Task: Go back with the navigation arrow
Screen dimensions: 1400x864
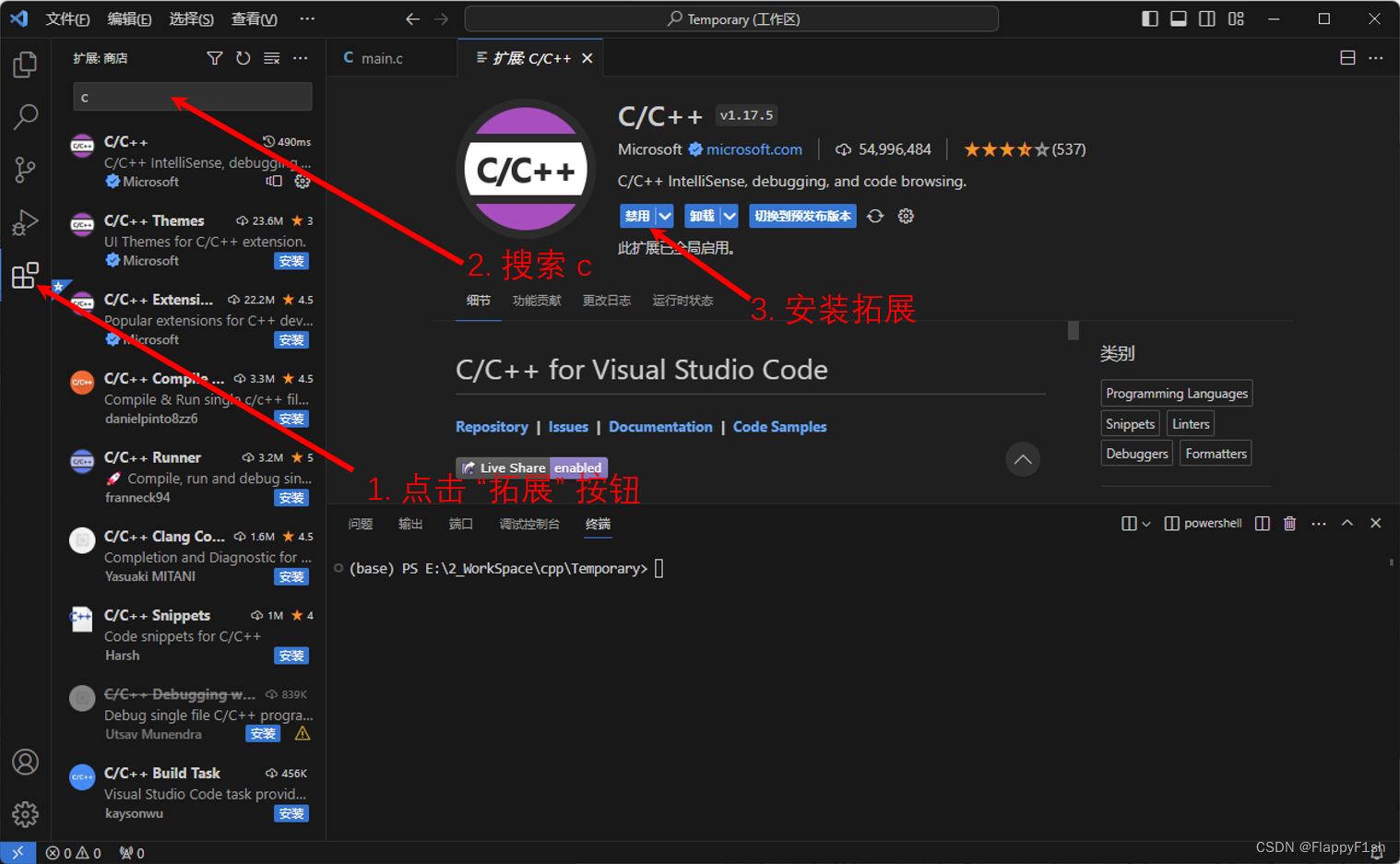Action: pos(413,19)
